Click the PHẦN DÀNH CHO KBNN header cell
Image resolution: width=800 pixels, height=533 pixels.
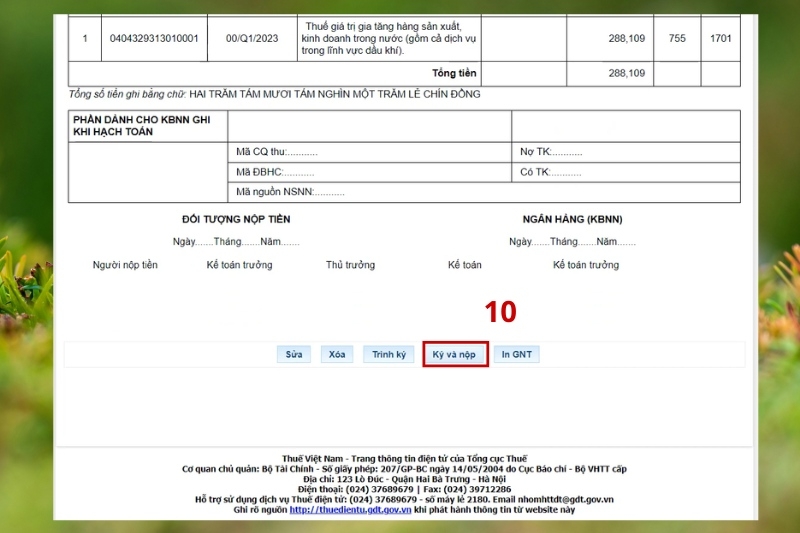pyautogui.click(x=148, y=126)
